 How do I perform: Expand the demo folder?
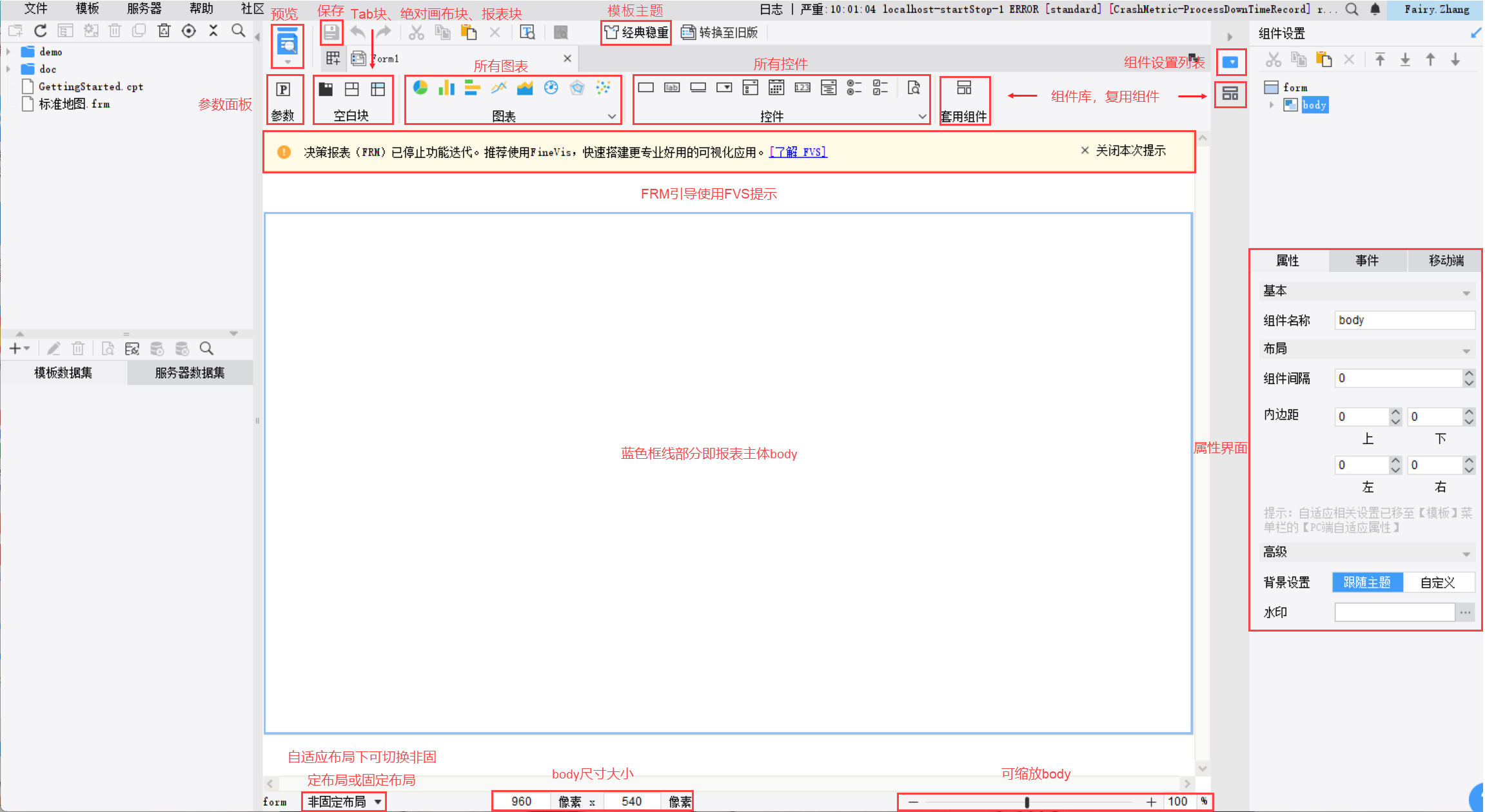point(8,52)
